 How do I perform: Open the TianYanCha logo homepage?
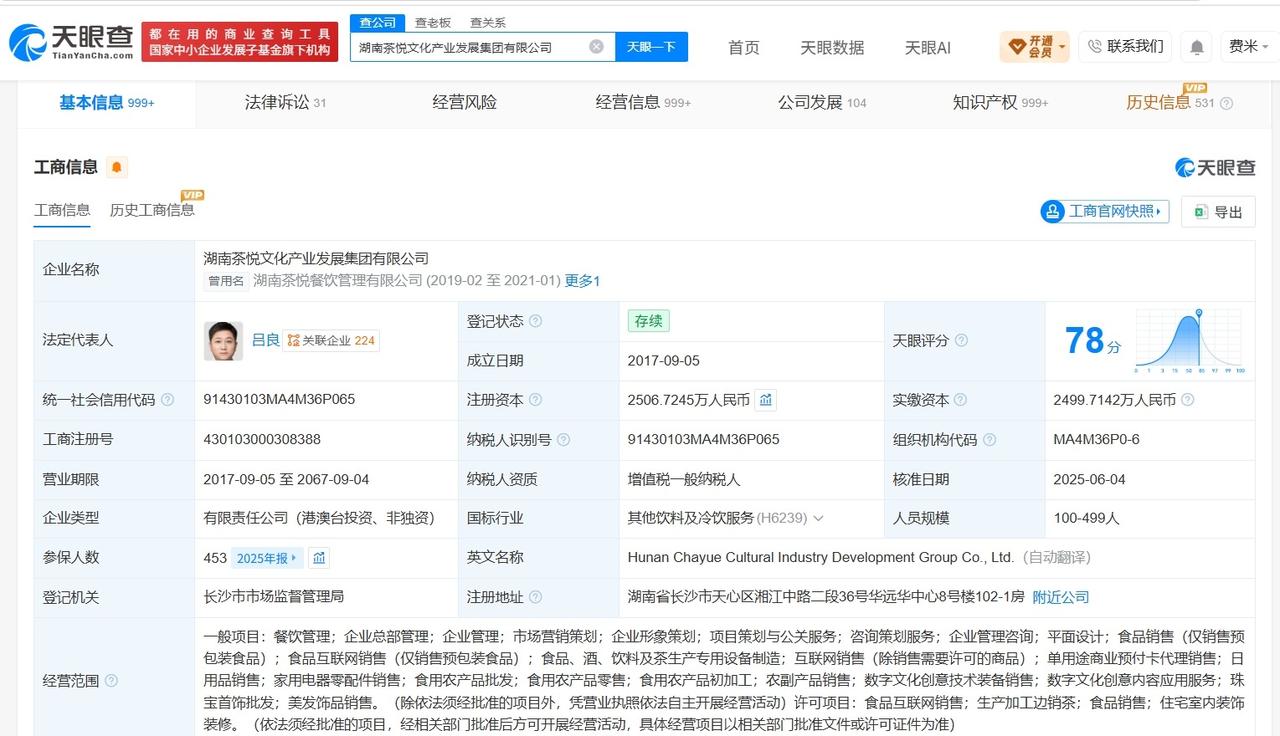[71, 42]
